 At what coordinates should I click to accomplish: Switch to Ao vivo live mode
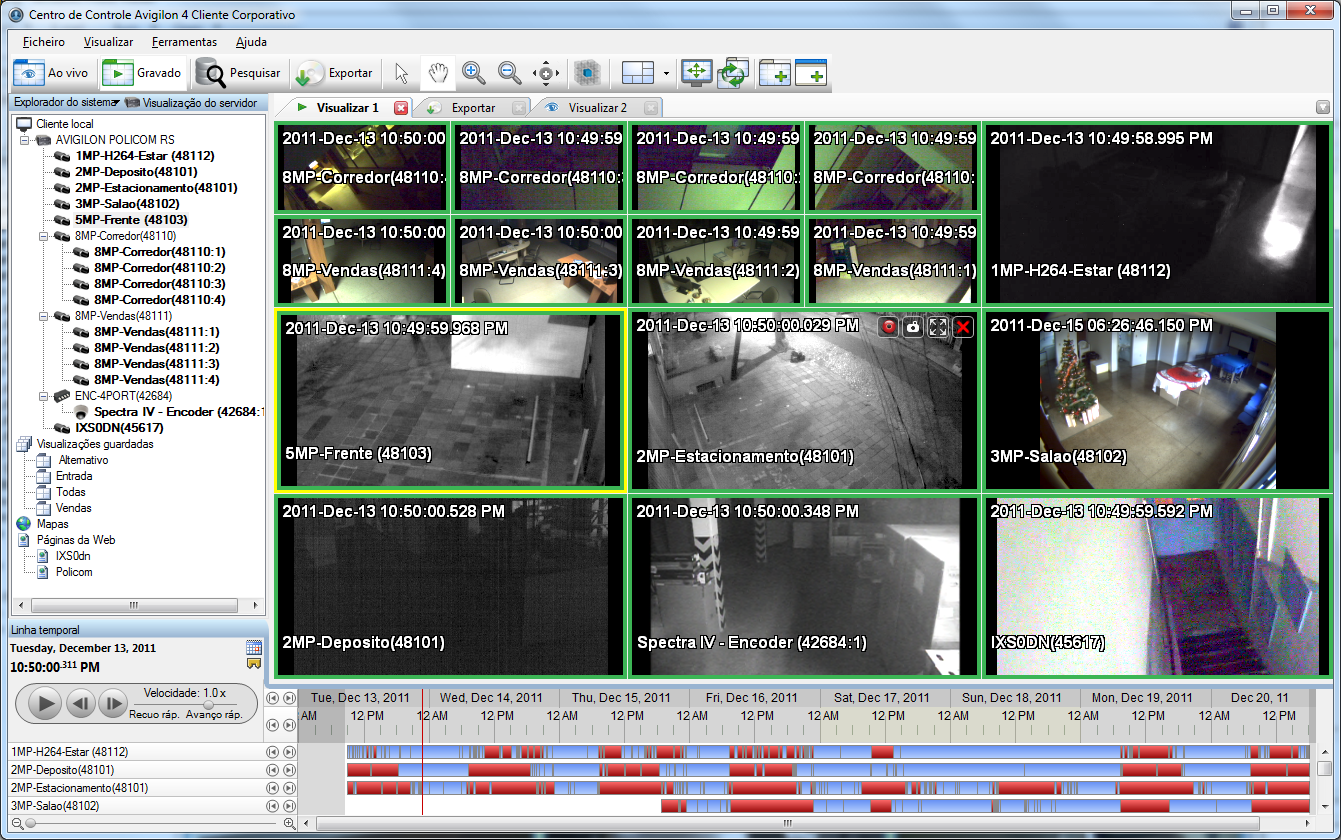point(54,73)
